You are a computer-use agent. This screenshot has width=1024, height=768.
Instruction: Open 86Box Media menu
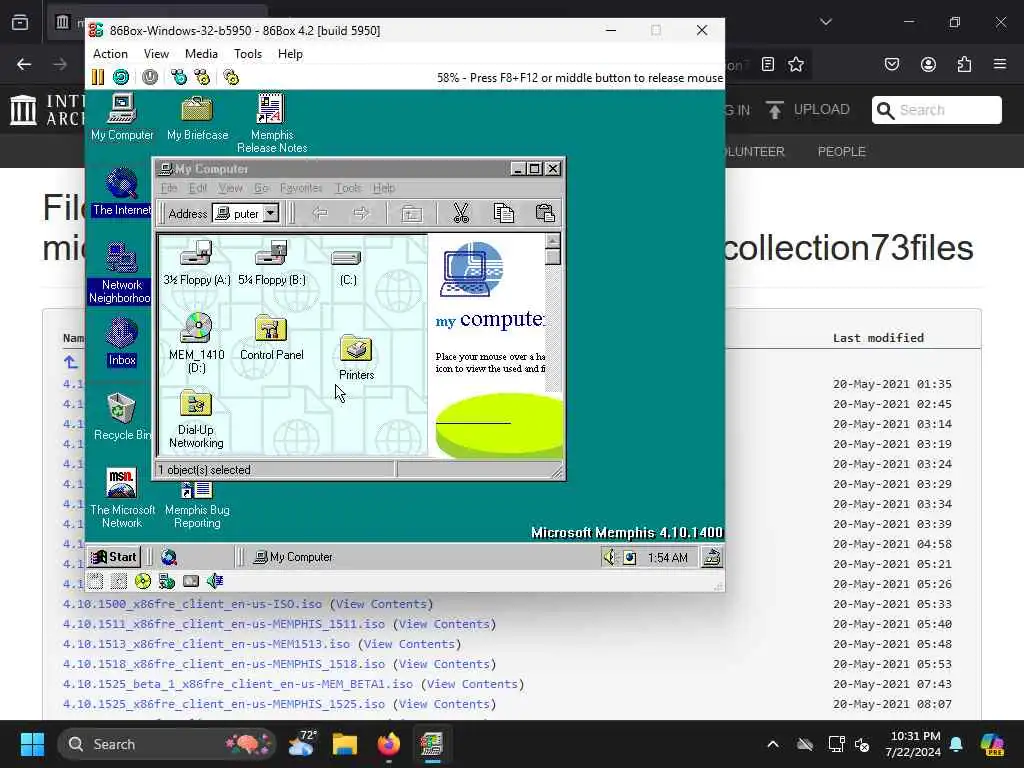click(x=201, y=54)
